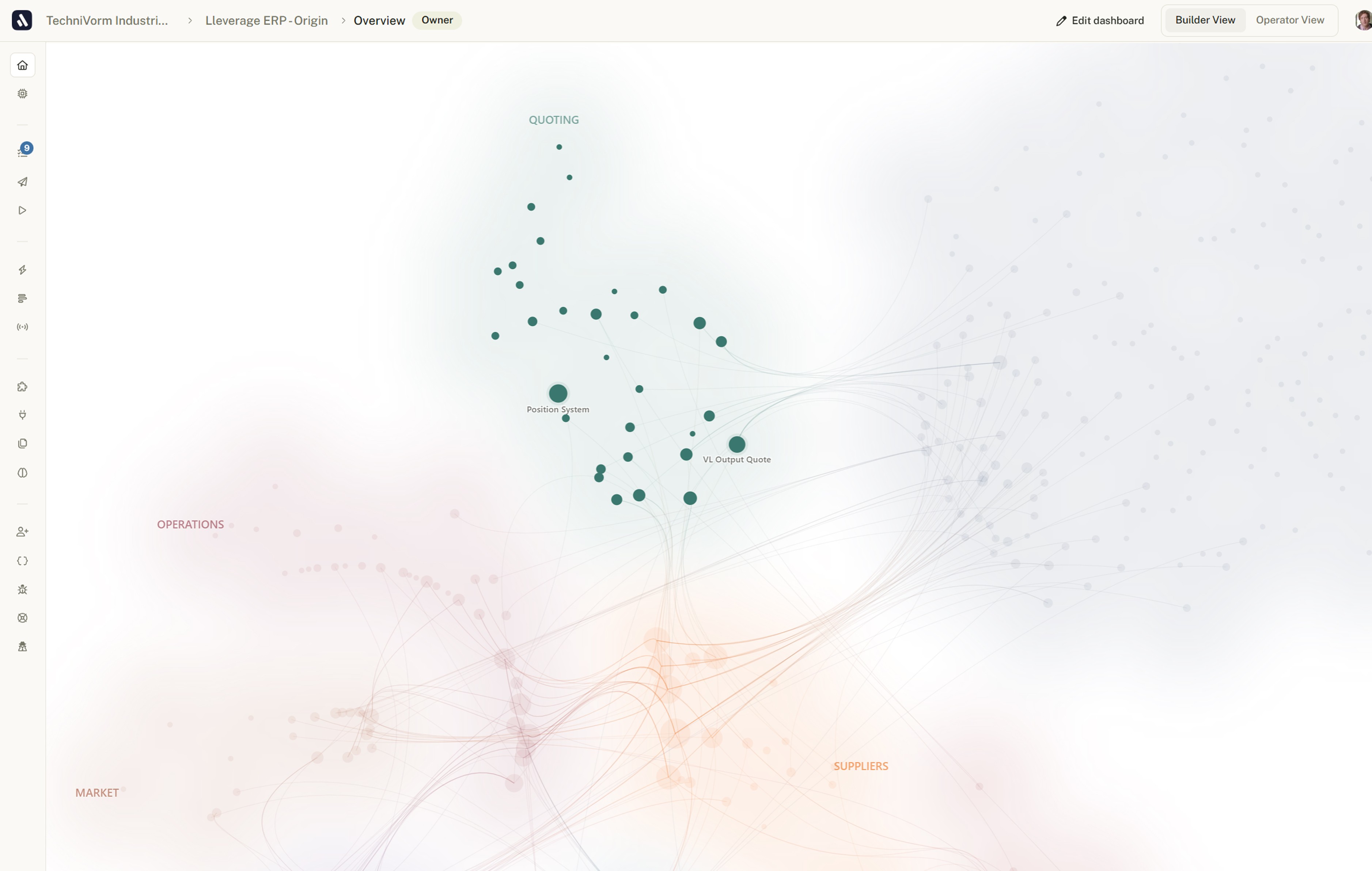
Task: Click the puzzle piece integrations icon
Action: tap(22, 387)
